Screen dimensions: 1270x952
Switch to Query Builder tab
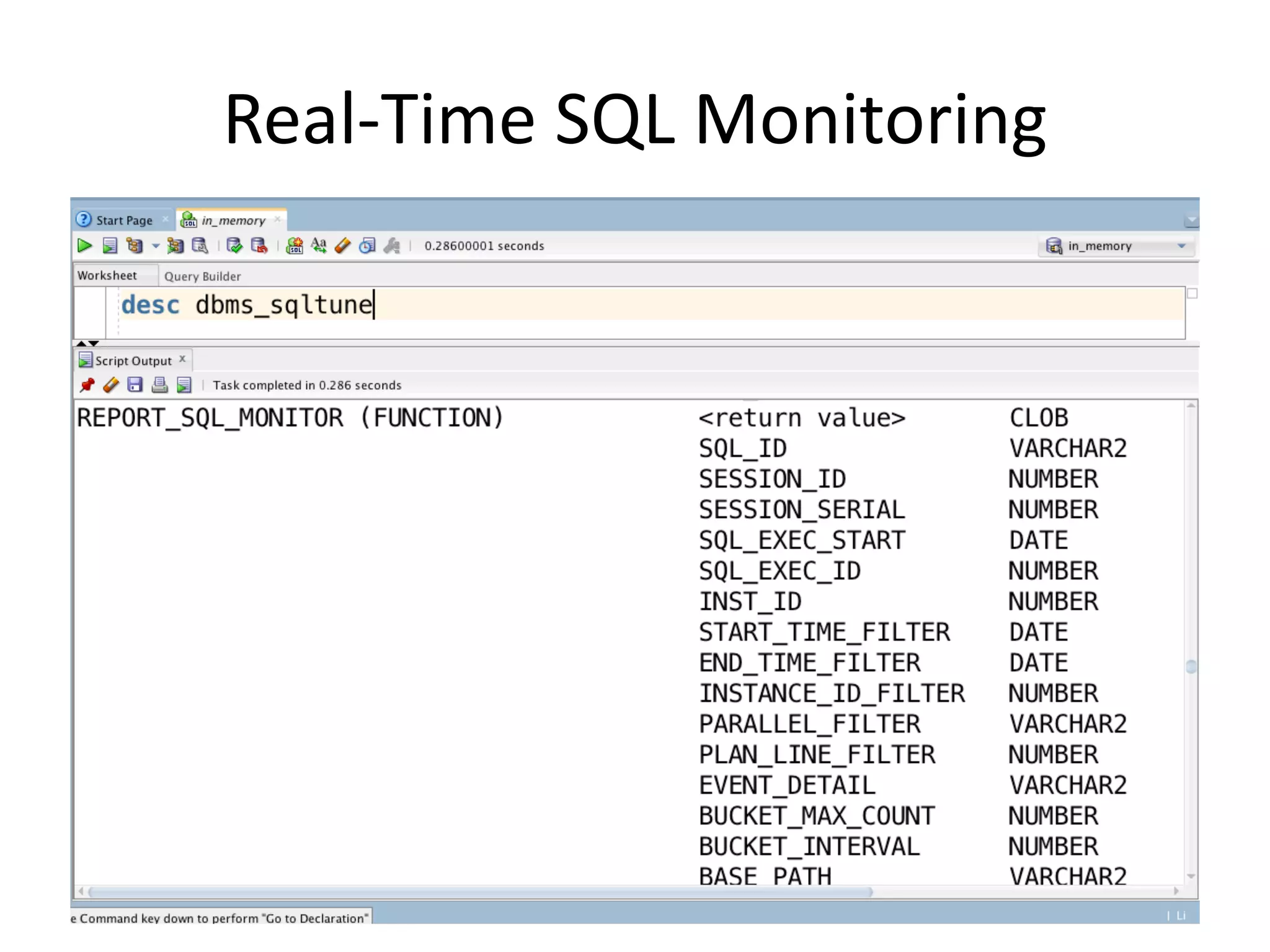203,276
